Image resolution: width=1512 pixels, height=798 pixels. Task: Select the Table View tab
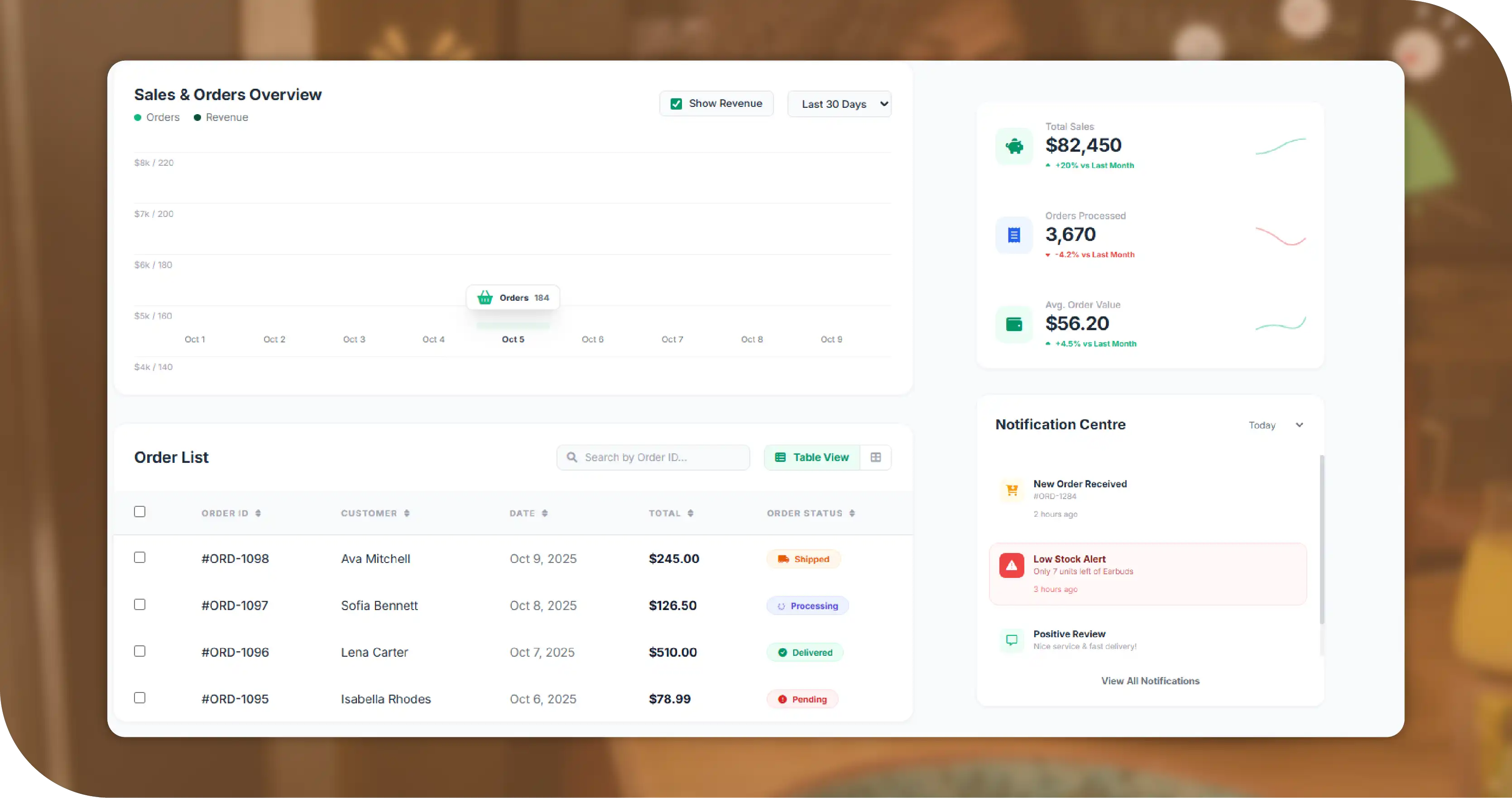(x=812, y=457)
